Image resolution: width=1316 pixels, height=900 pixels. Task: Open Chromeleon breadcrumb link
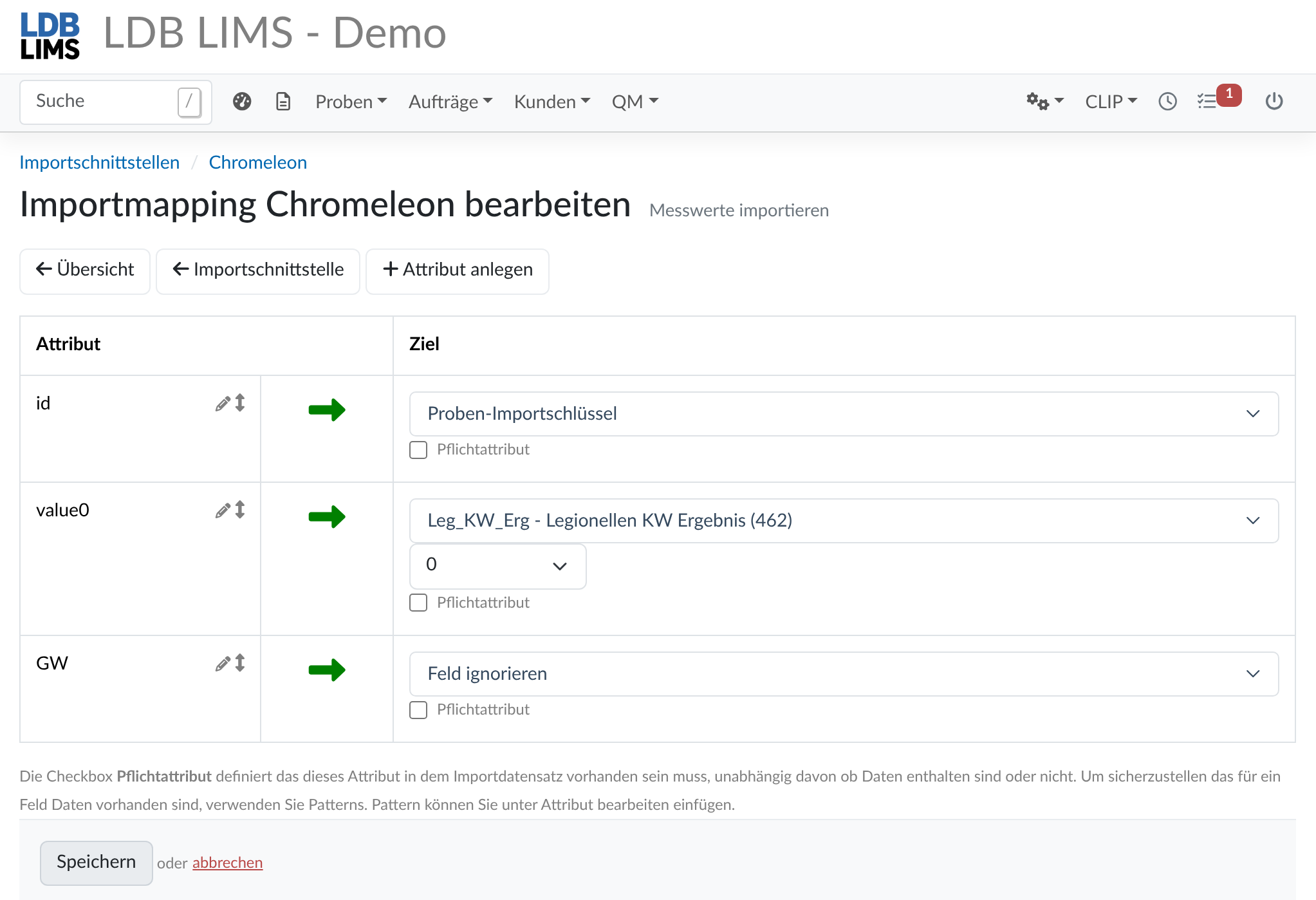(x=258, y=163)
